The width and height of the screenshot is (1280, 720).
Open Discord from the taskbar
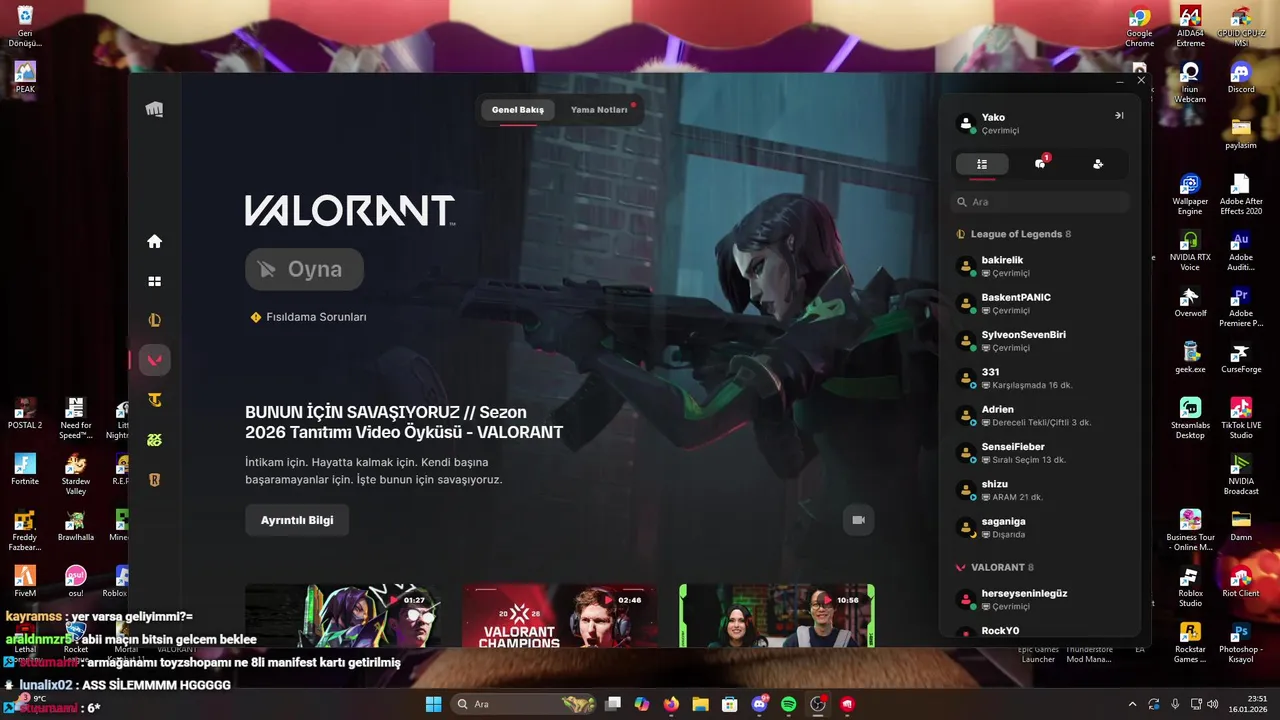[x=759, y=704]
